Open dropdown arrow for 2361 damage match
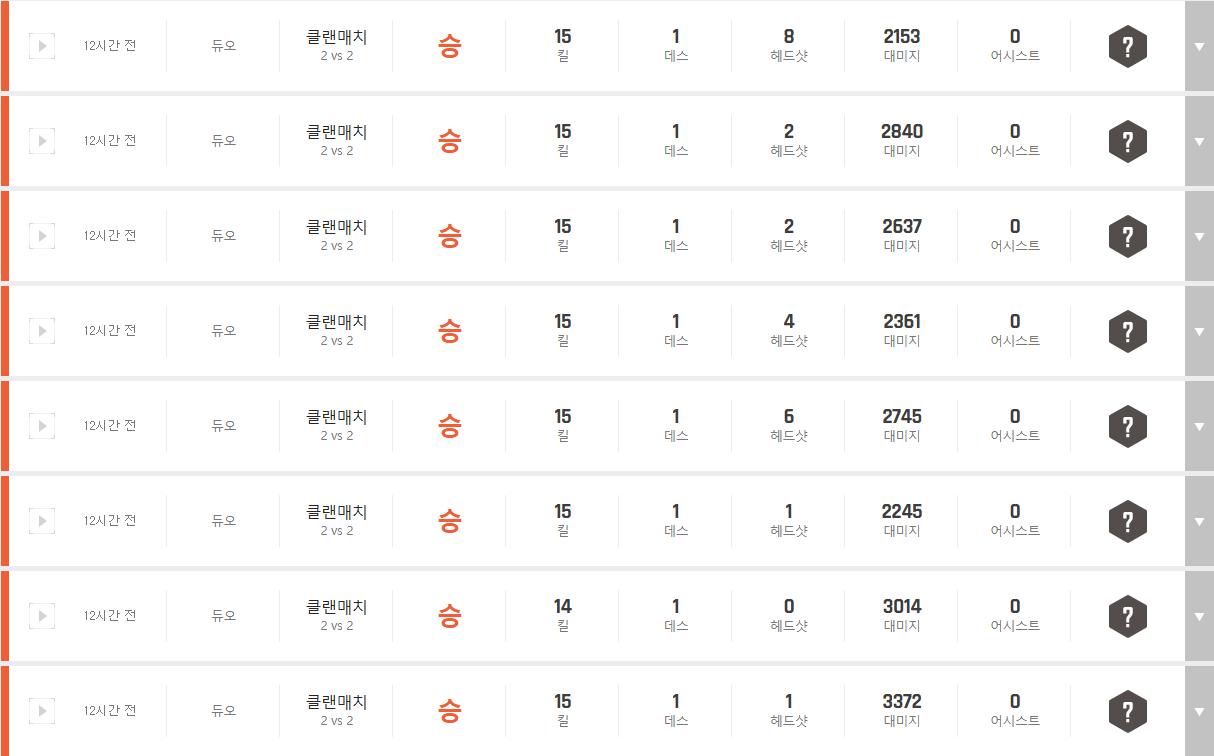Image resolution: width=1214 pixels, height=756 pixels. coord(1199,332)
